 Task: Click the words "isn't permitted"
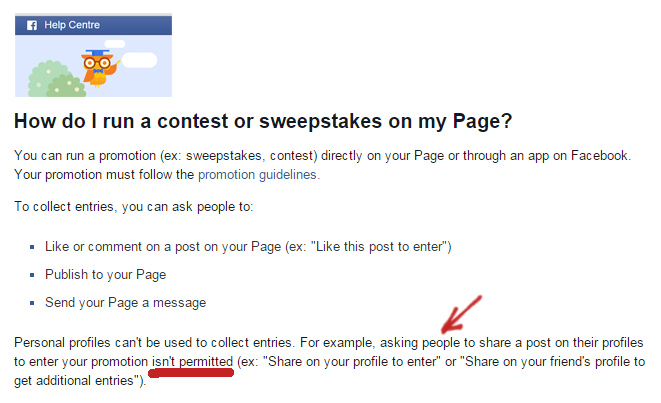(192, 361)
